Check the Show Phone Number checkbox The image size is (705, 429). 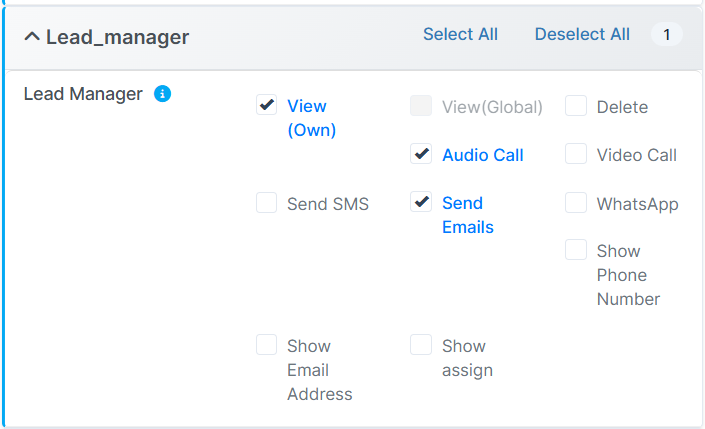click(575, 250)
